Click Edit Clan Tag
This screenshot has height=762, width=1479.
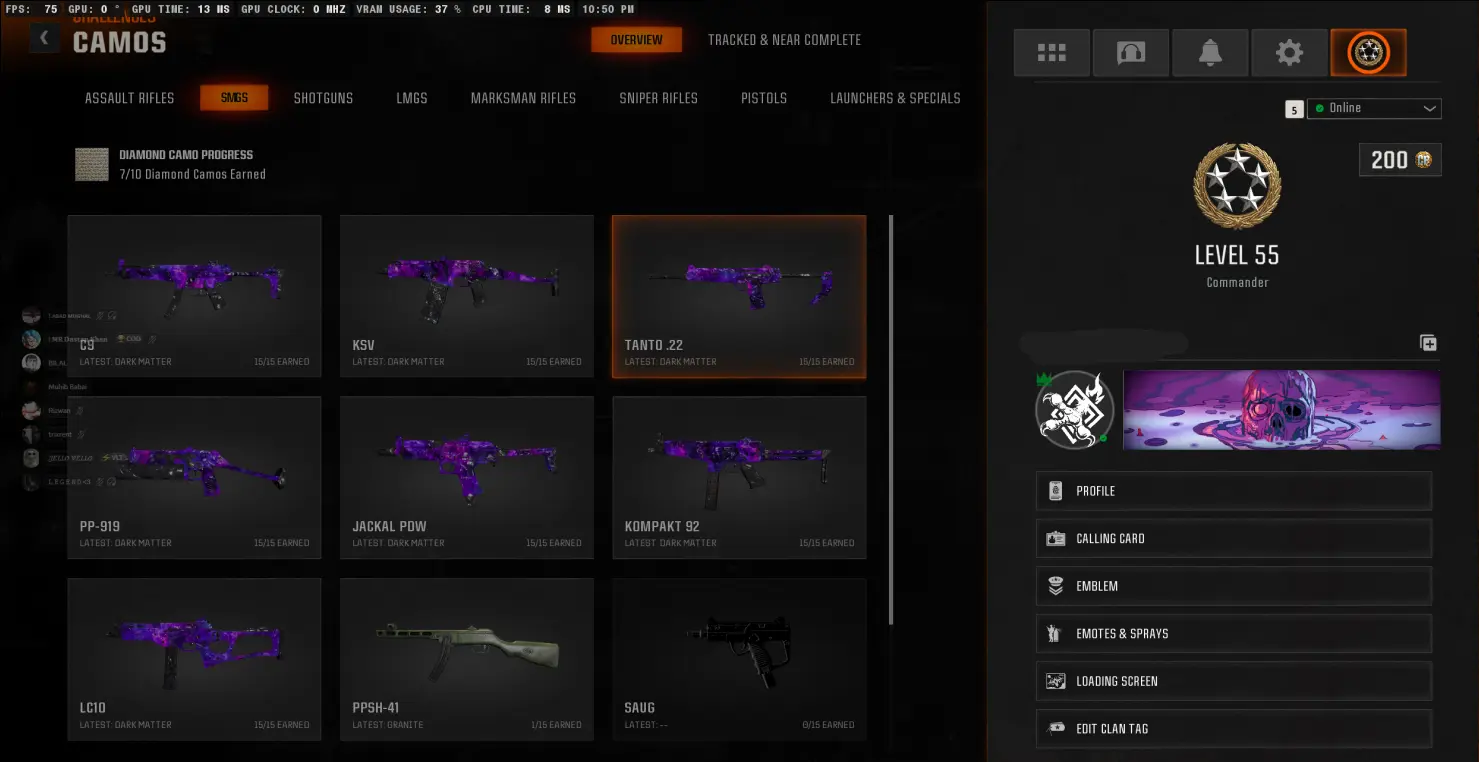(1234, 728)
